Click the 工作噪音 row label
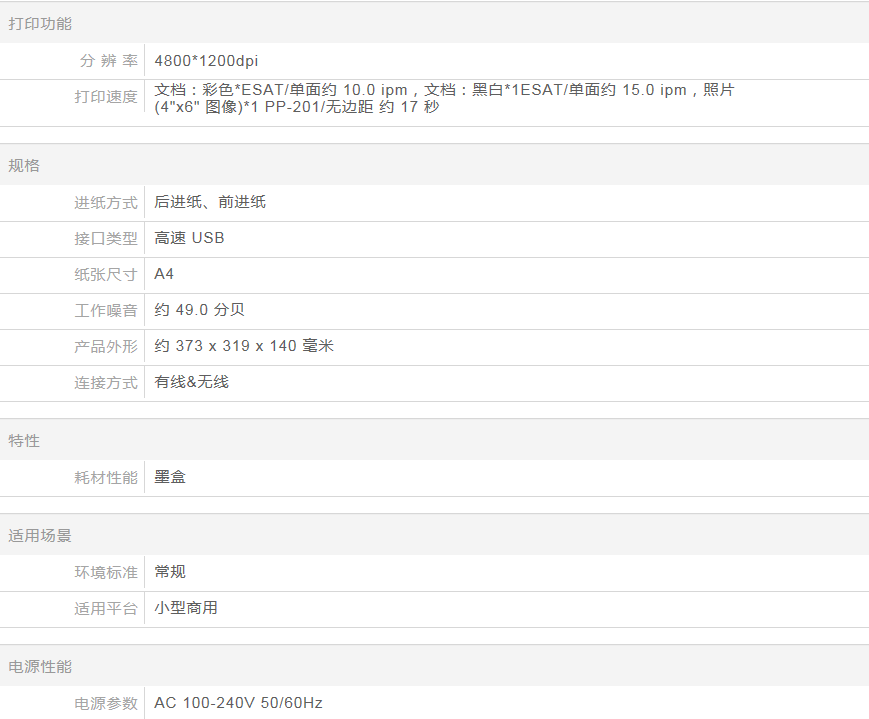869x719 pixels. pyautogui.click(x=106, y=311)
